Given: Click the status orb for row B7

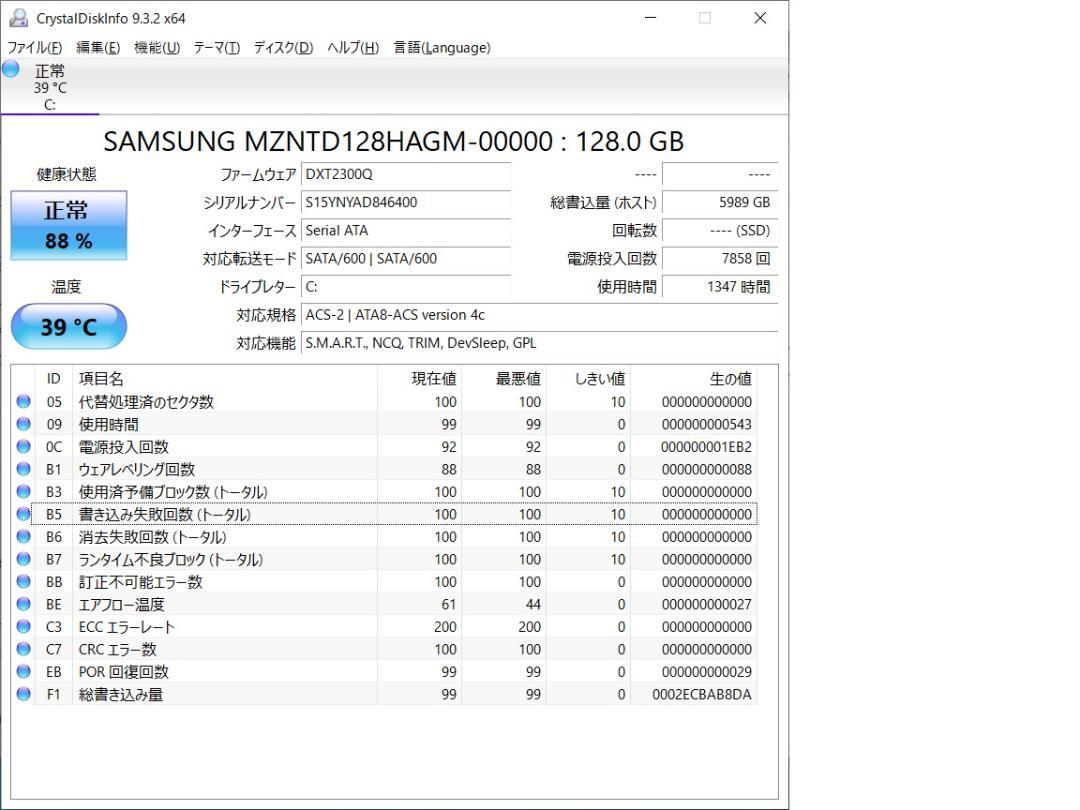Looking at the screenshot, I should pyautogui.click(x=23, y=559).
